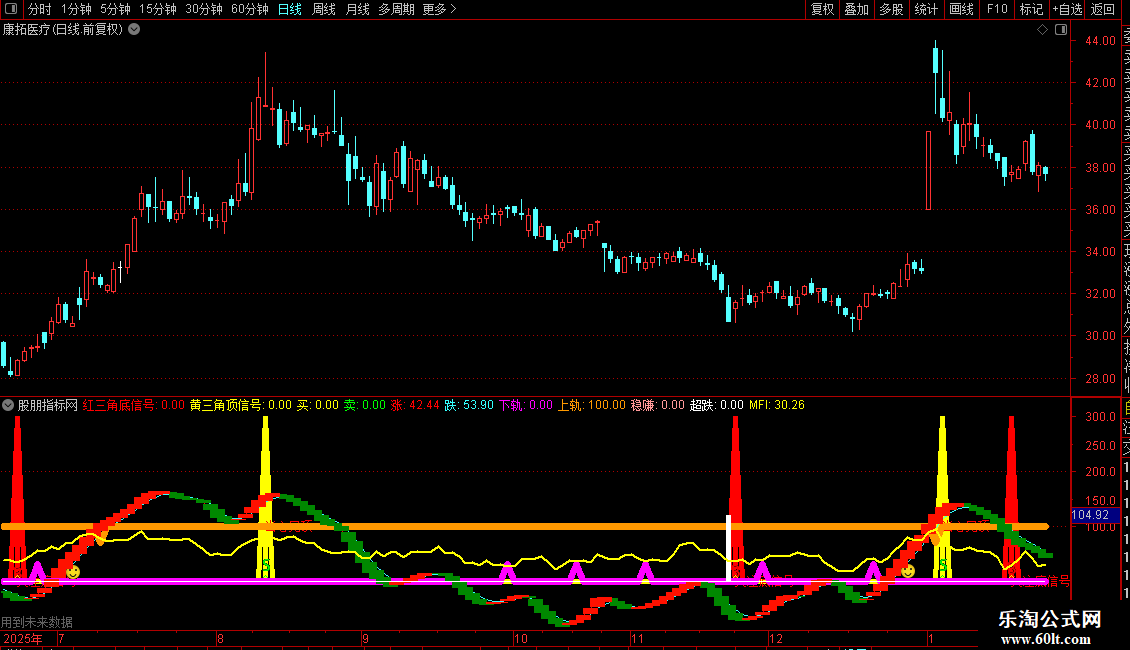Expand the 股朋指标网 indicator dropdown
The image size is (1130, 650).
click(8, 405)
